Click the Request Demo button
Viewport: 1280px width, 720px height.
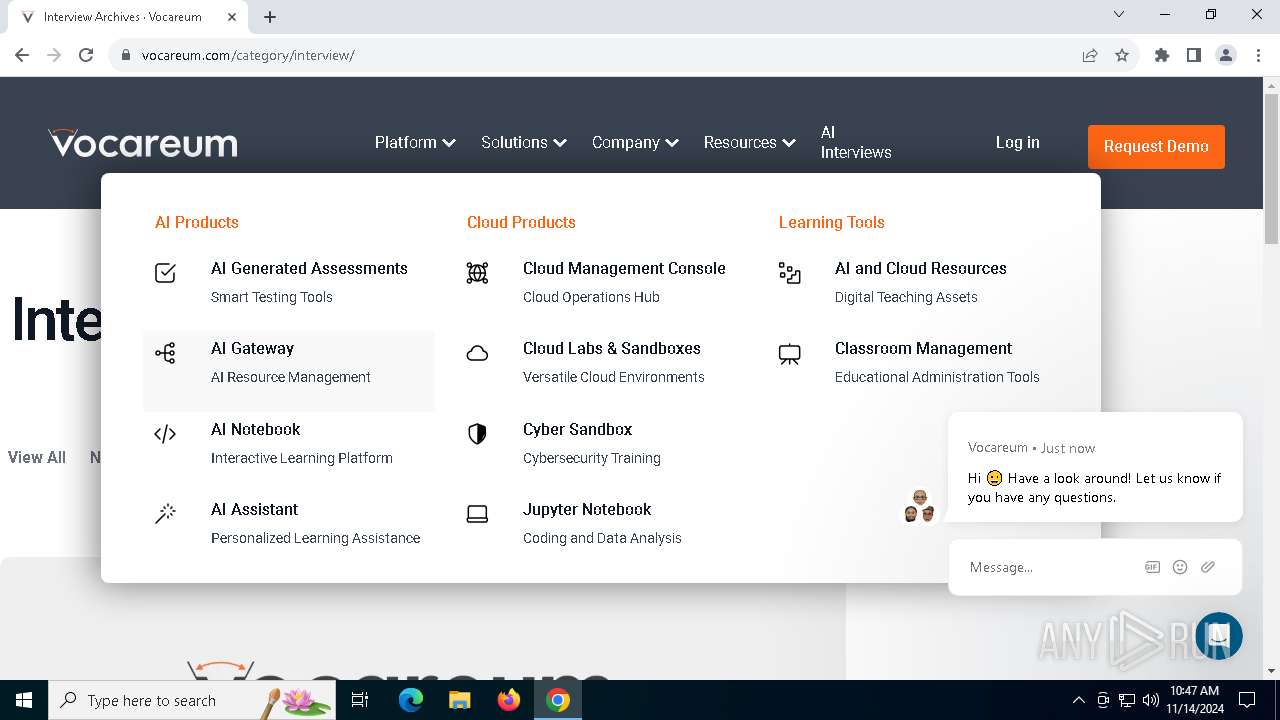[1156, 146]
